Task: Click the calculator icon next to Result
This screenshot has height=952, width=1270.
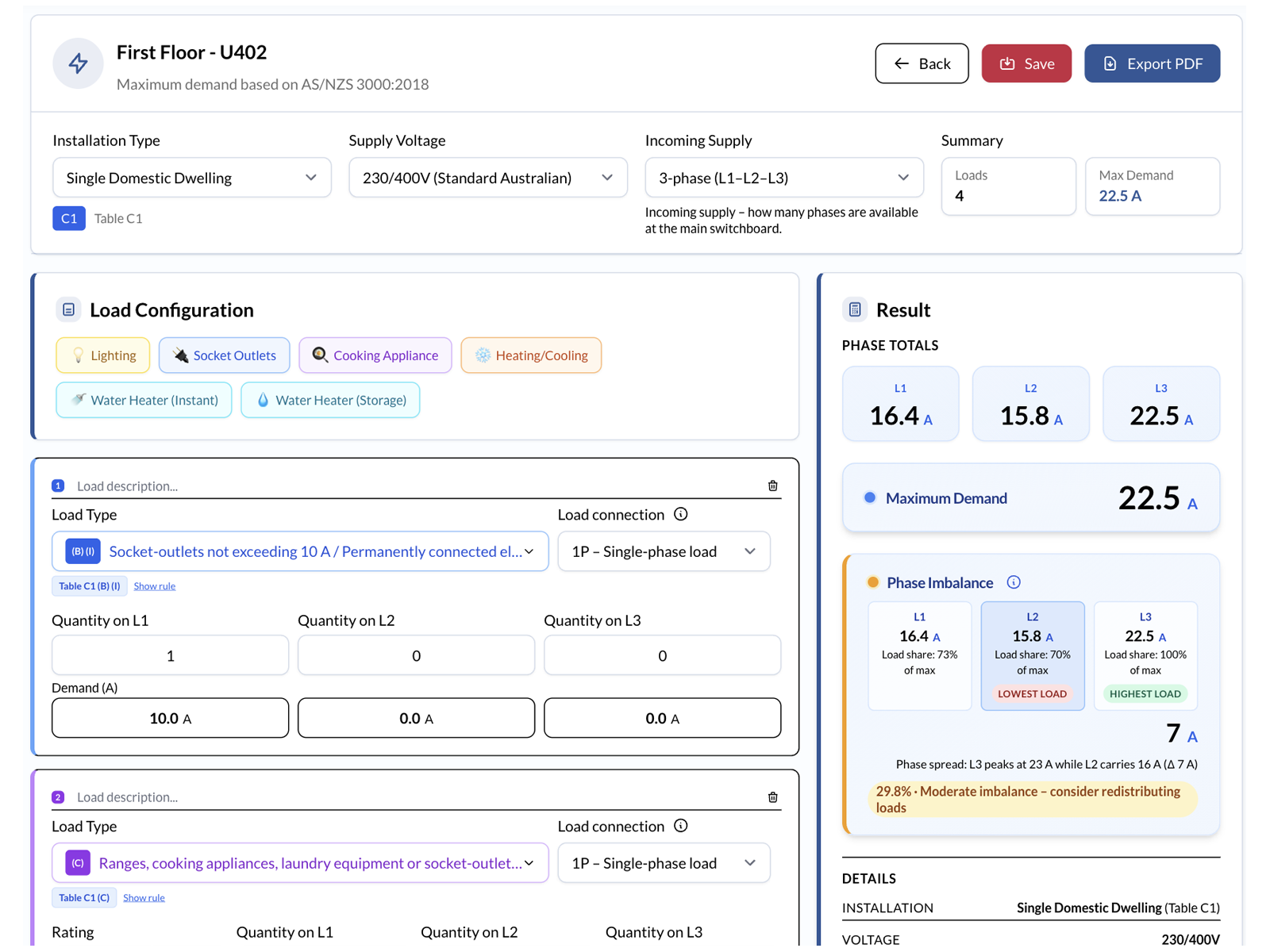Action: (x=855, y=310)
